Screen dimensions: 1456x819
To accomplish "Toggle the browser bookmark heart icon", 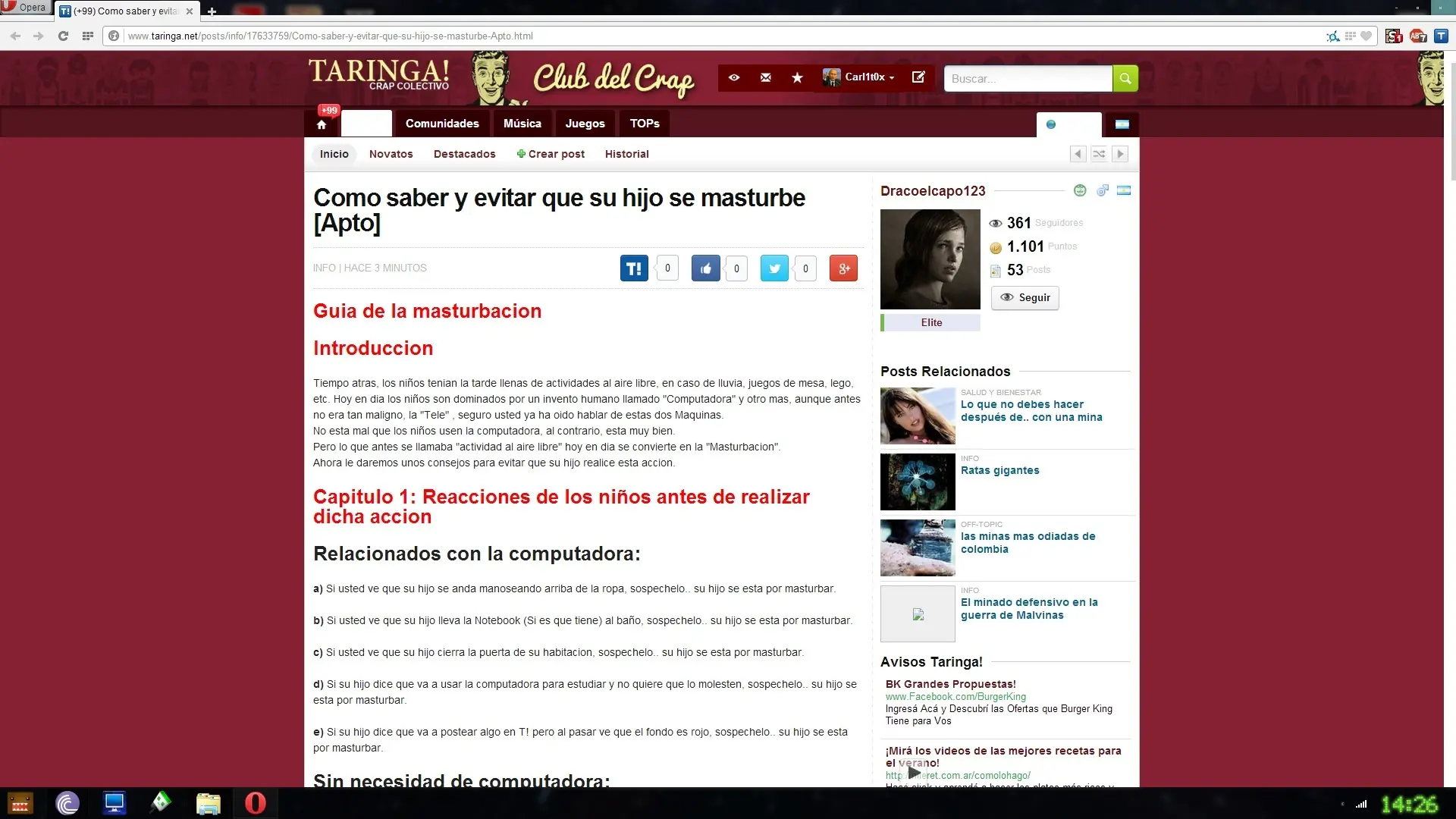I will click(1366, 36).
